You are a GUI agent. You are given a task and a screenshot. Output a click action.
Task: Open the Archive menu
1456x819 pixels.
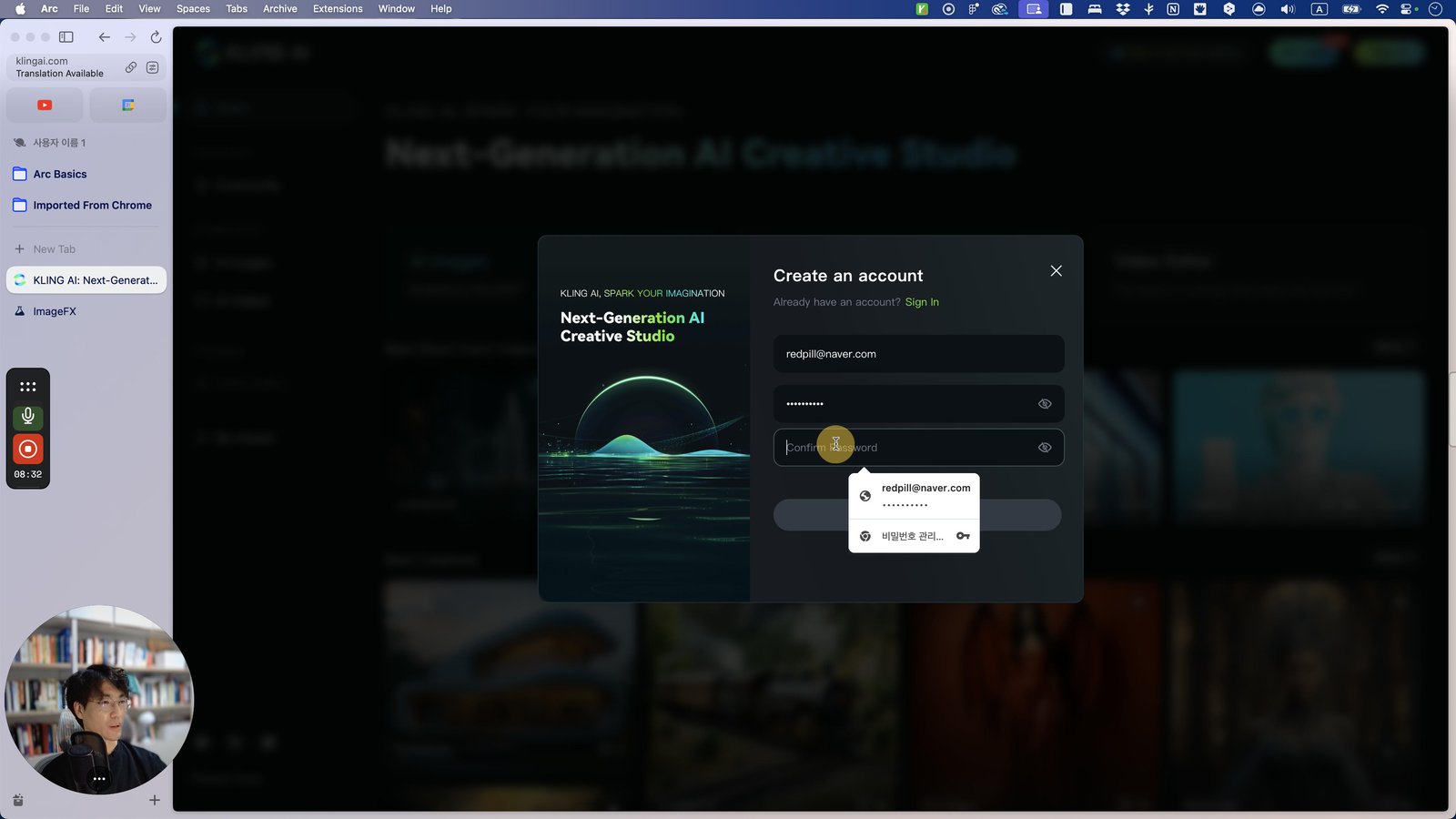280,9
